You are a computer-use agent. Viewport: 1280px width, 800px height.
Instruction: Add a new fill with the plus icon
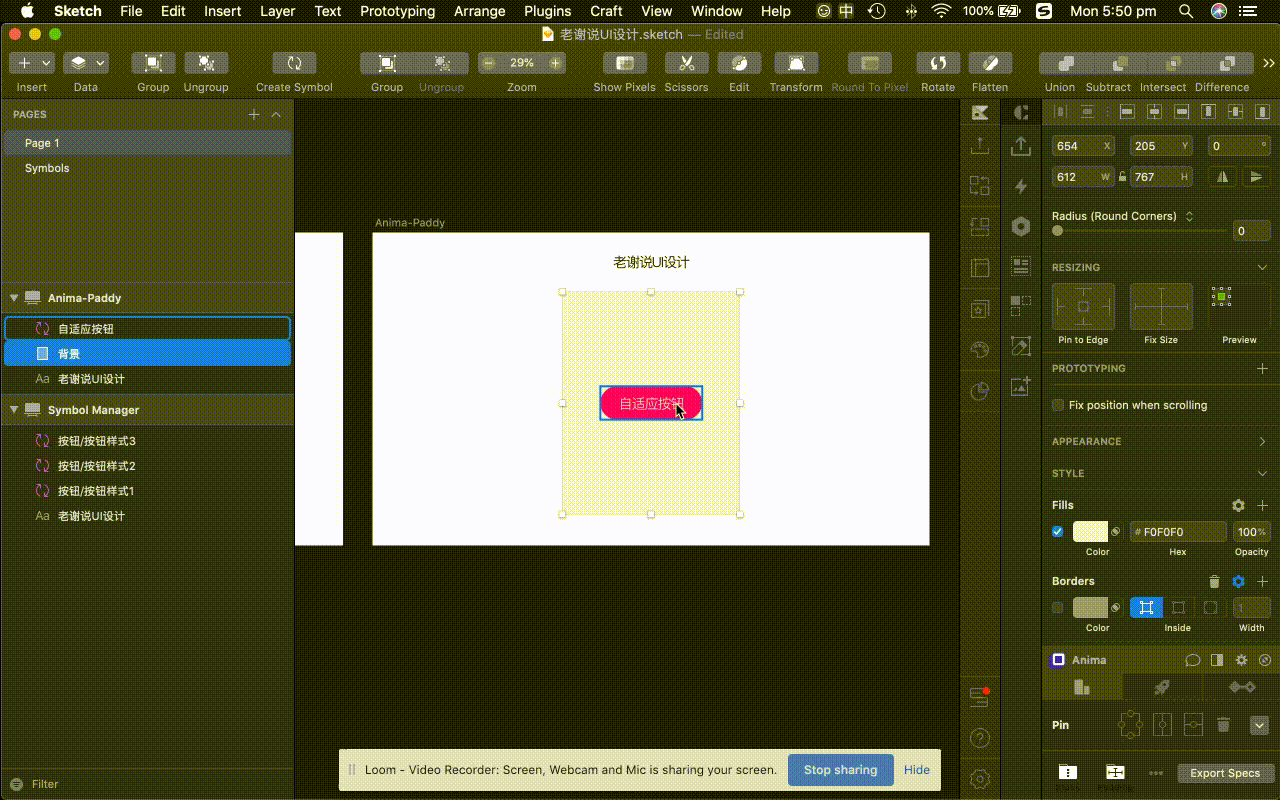coord(1262,506)
